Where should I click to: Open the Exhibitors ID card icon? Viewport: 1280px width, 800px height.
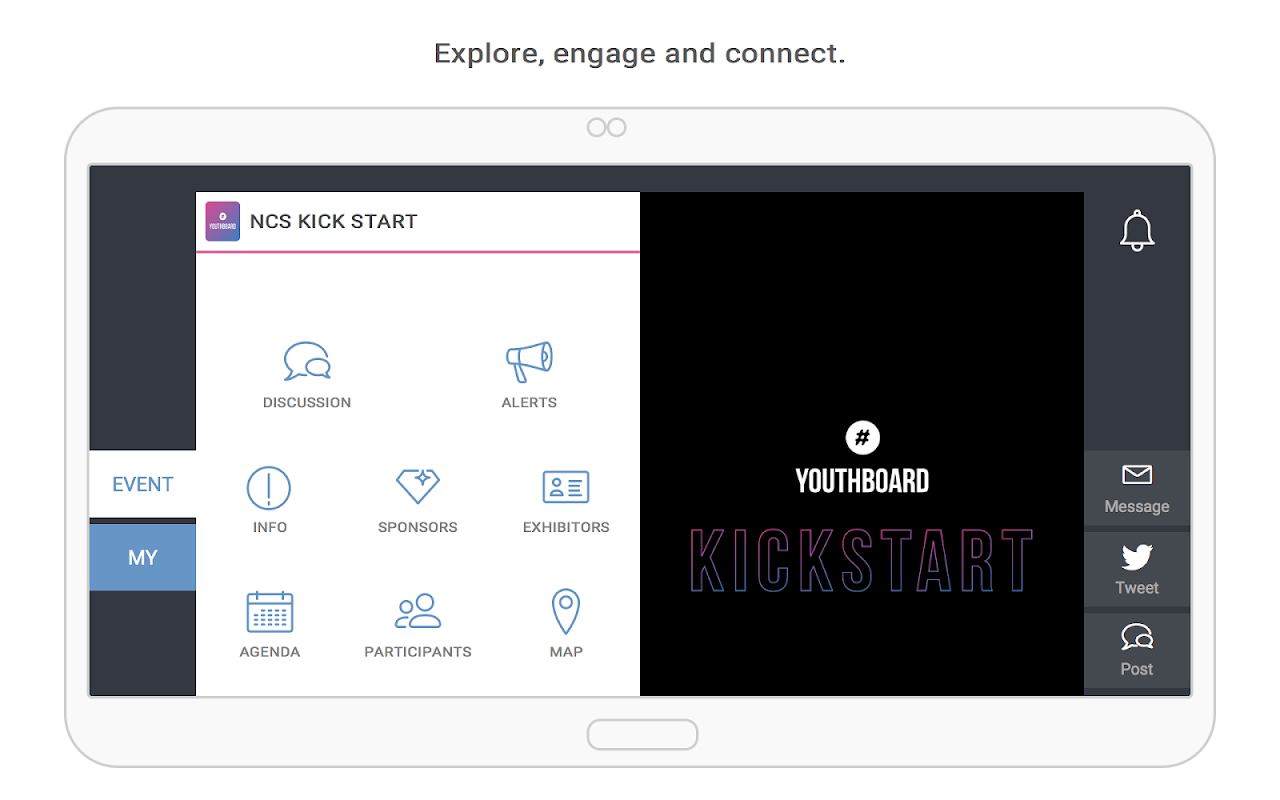(566, 487)
